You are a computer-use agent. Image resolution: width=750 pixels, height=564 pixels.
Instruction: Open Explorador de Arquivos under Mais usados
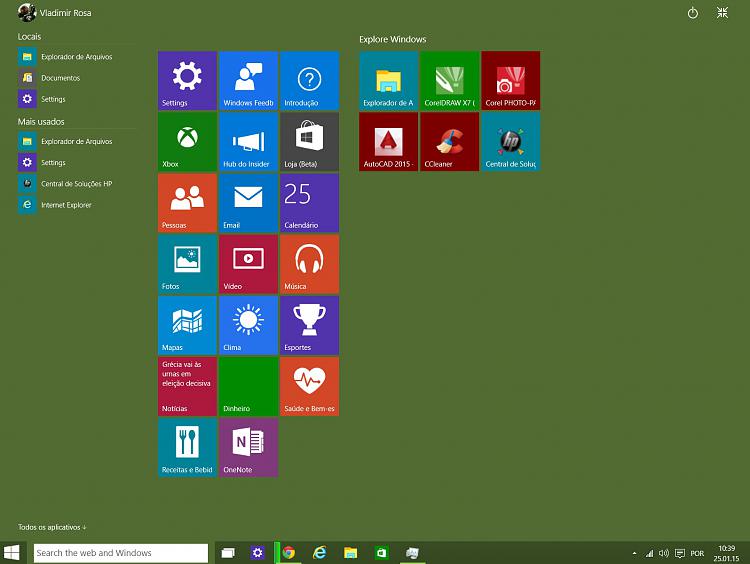coord(66,142)
